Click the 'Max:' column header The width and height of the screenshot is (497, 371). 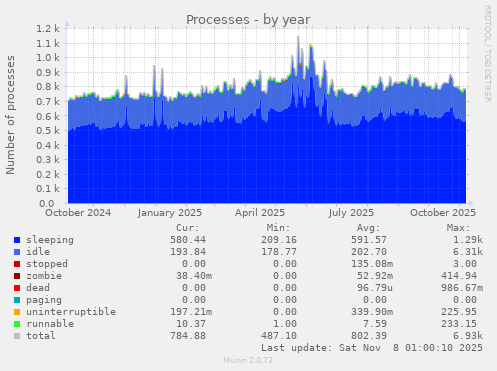click(x=458, y=228)
